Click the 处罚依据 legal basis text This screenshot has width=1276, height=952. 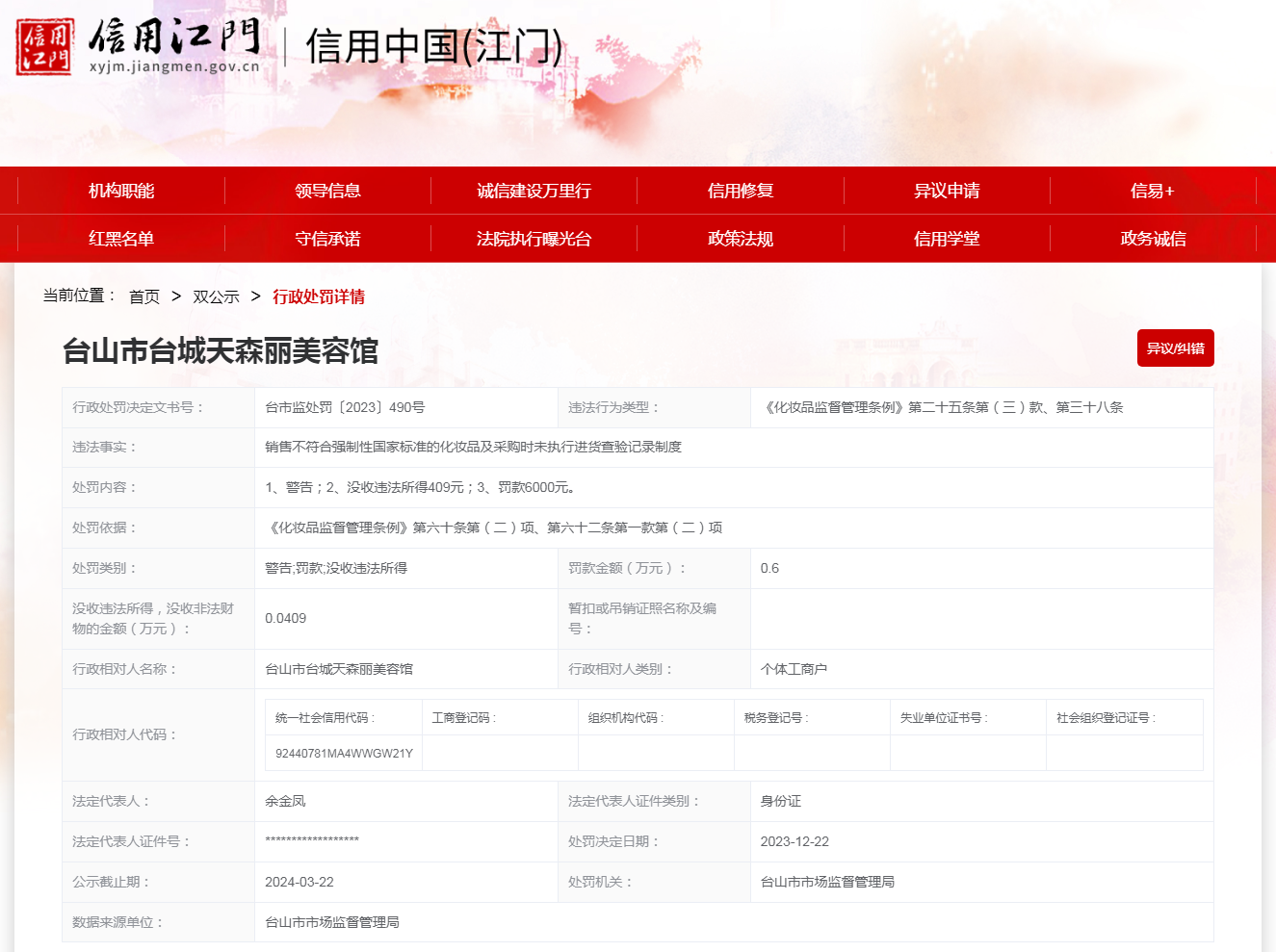coord(494,527)
